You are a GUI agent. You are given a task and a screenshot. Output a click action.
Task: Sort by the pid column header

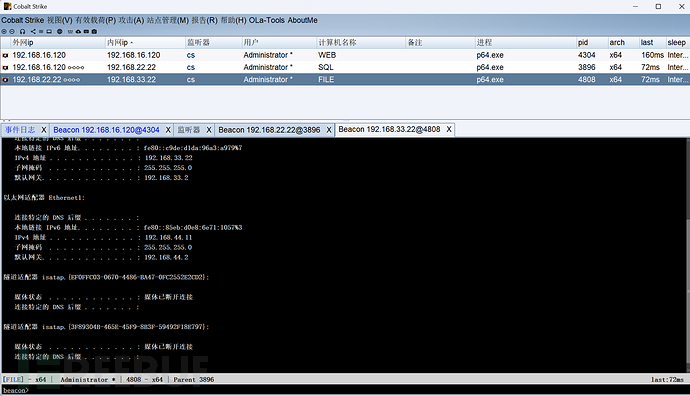click(592, 43)
